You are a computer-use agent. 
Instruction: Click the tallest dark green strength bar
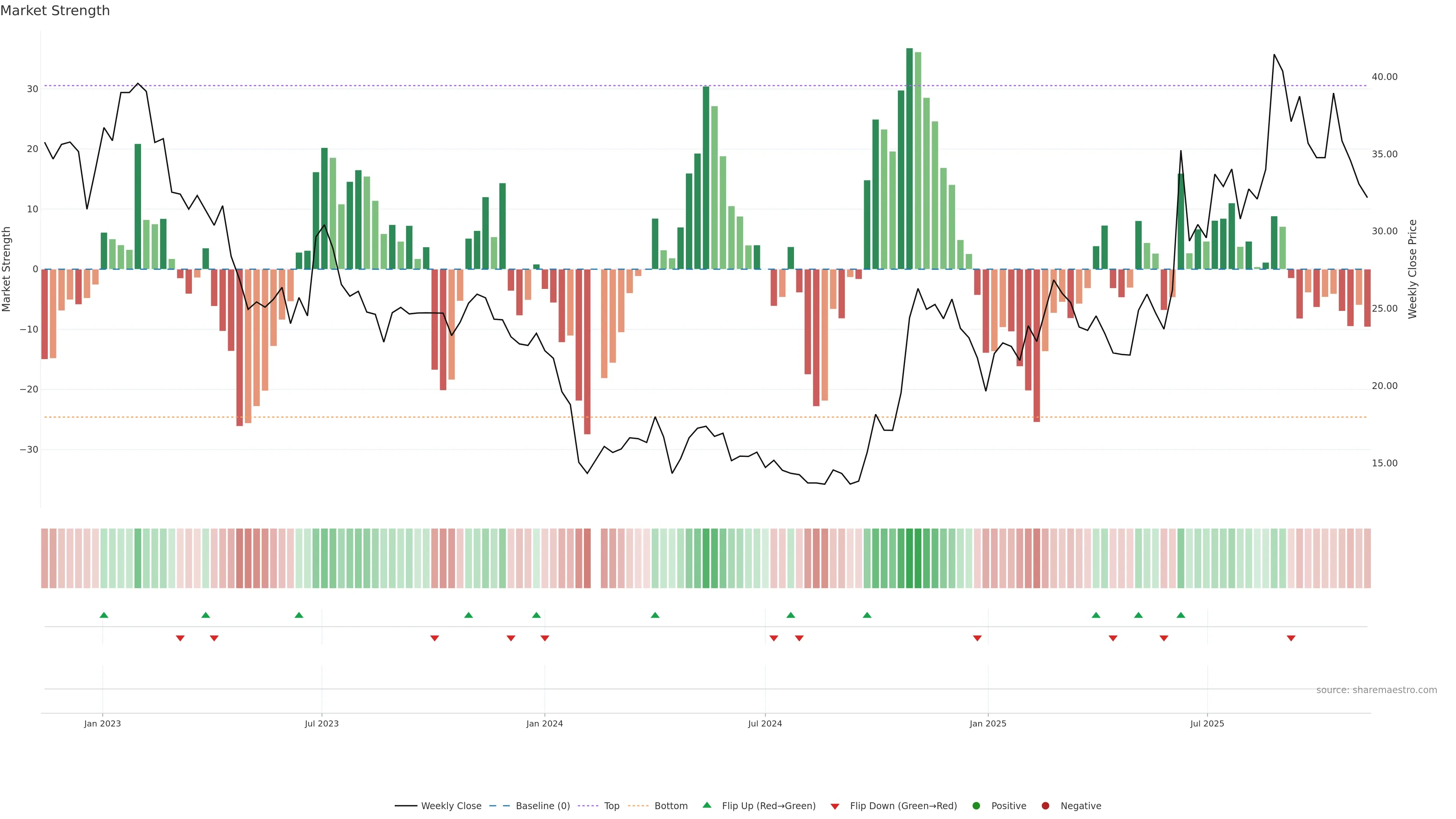tap(910, 158)
